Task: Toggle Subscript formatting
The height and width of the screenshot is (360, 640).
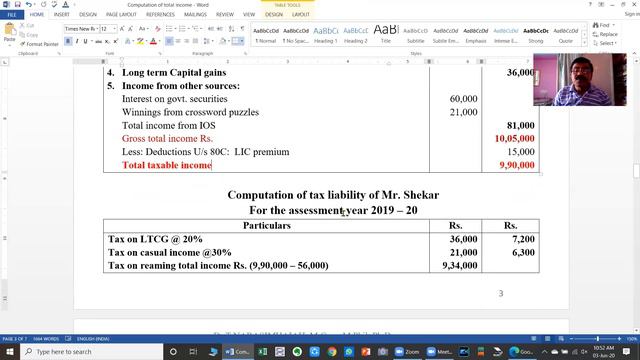Action: [107, 41]
